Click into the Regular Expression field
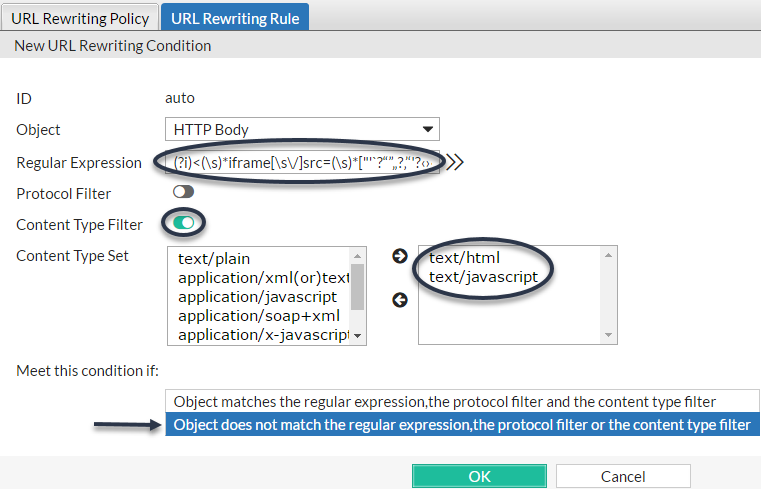761x489 pixels. point(300,162)
